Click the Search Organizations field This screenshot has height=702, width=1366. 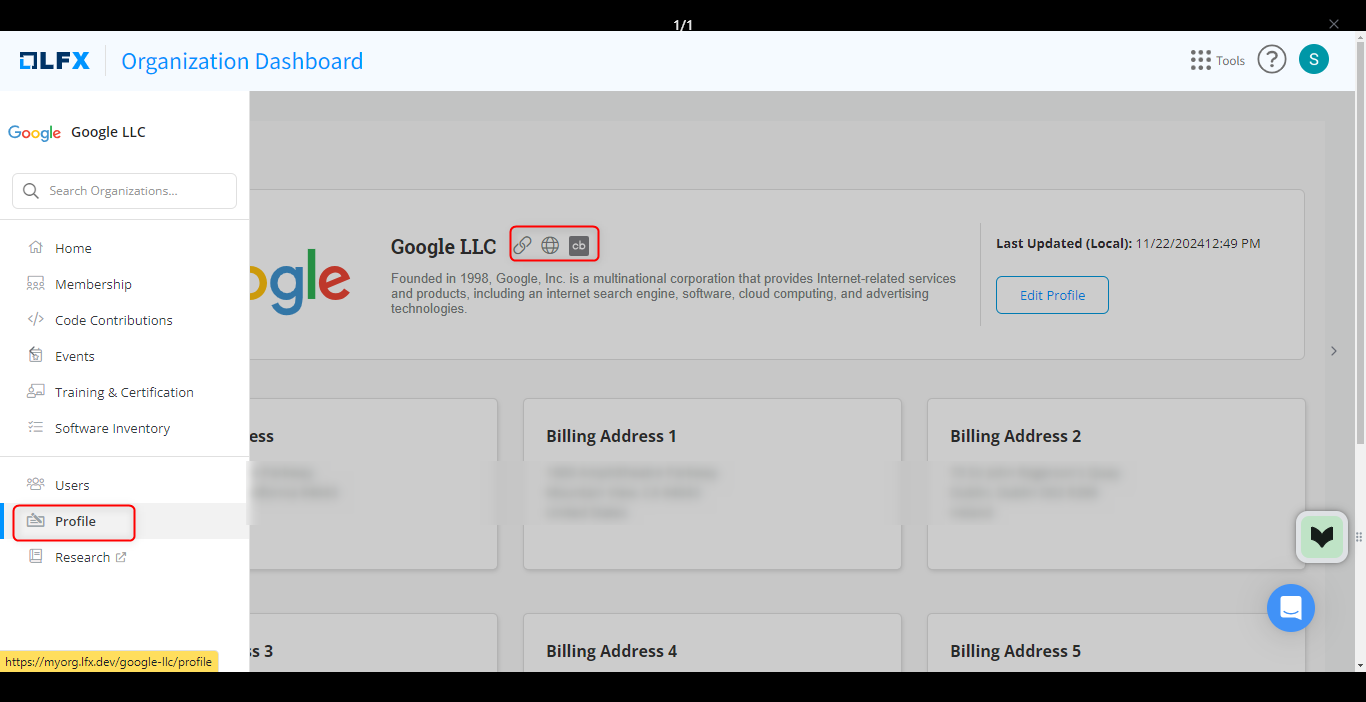click(x=125, y=191)
